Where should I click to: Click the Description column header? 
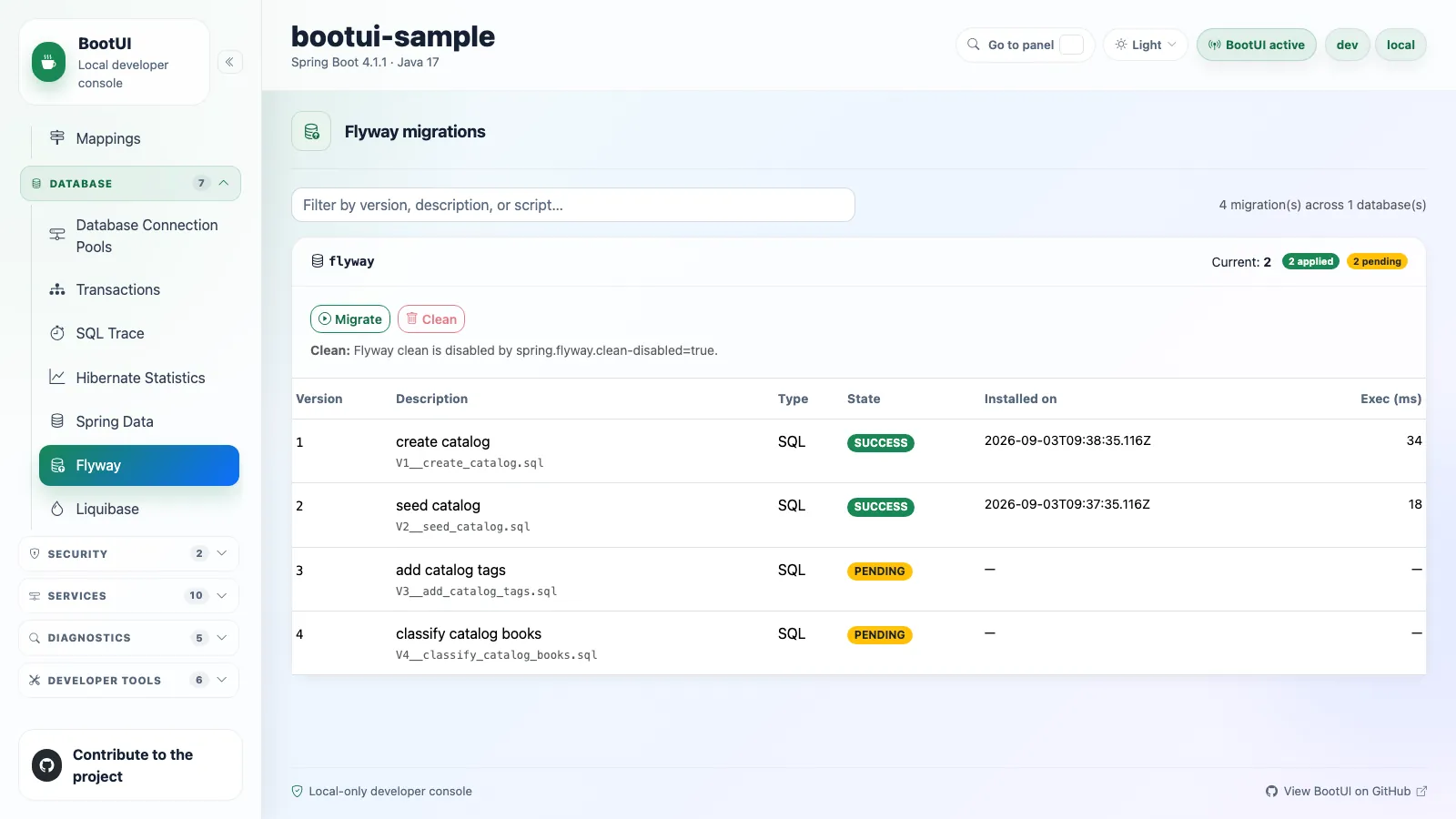point(432,399)
